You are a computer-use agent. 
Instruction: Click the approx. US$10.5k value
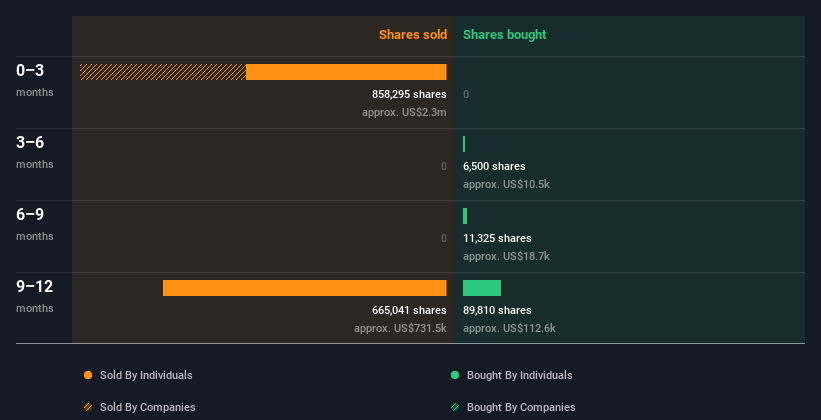point(506,184)
